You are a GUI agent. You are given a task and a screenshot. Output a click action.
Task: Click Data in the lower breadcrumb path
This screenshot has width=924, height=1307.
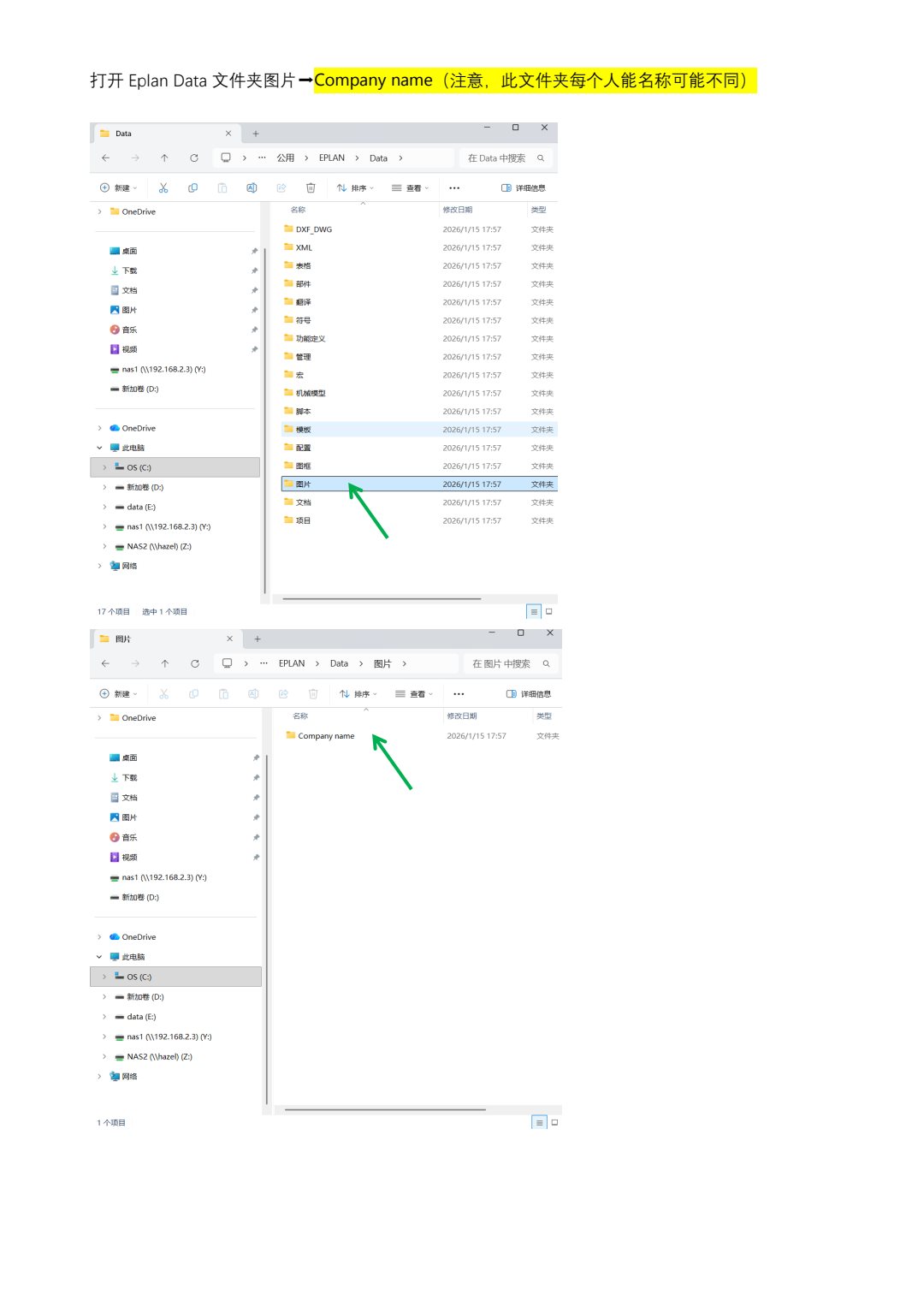339,663
